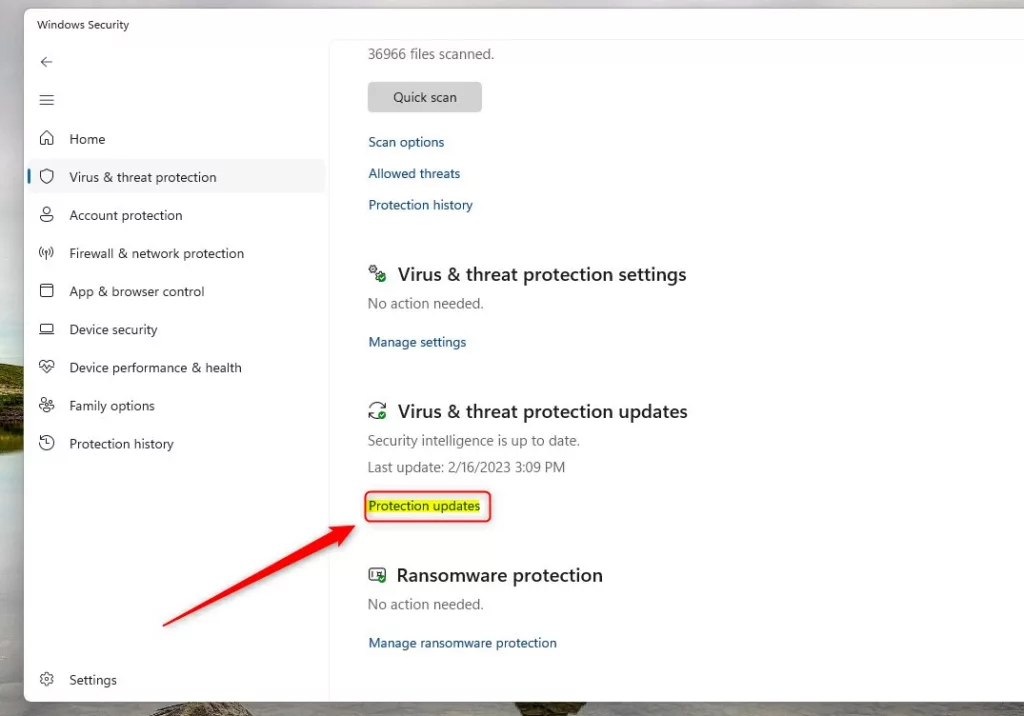Open Settings gear icon in sidebar

click(46, 679)
